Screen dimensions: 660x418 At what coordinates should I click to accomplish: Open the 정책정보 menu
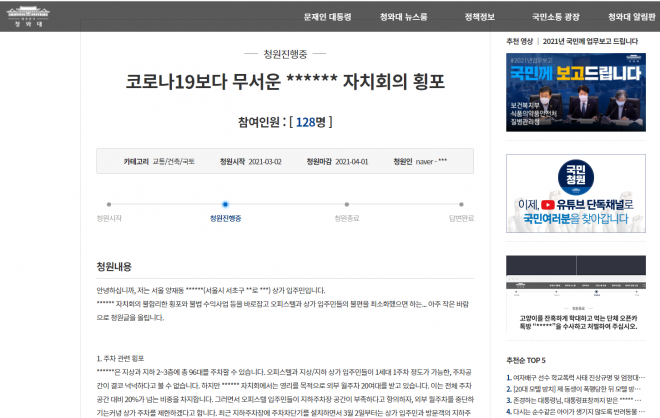(x=483, y=17)
